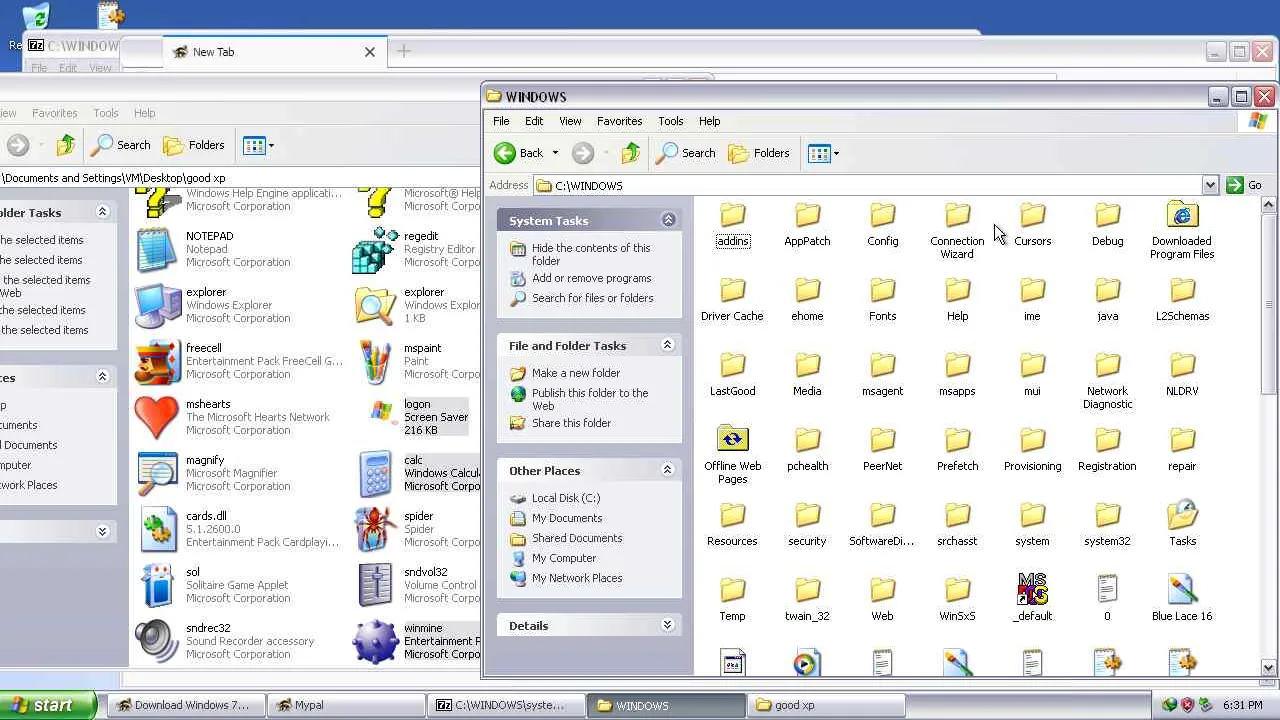Image resolution: width=1280 pixels, height=720 pixels.
Task: Select the sol Solitaire Game Applet
Action: [x=157, y=585]
